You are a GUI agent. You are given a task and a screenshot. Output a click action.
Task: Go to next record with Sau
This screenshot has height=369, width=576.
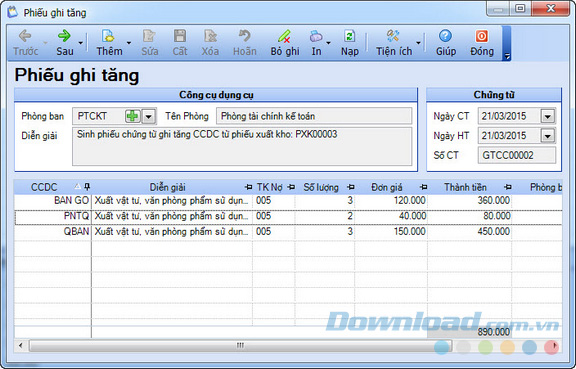click(65, 43)
